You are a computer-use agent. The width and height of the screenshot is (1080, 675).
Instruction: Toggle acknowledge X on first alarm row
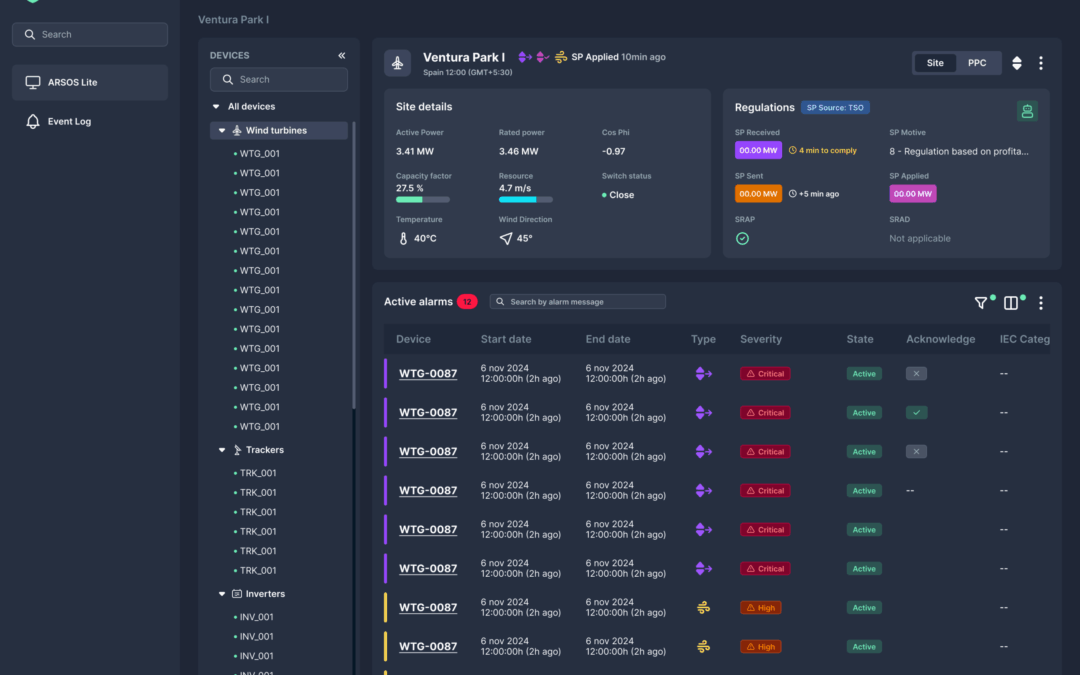[x=917, y=373]
